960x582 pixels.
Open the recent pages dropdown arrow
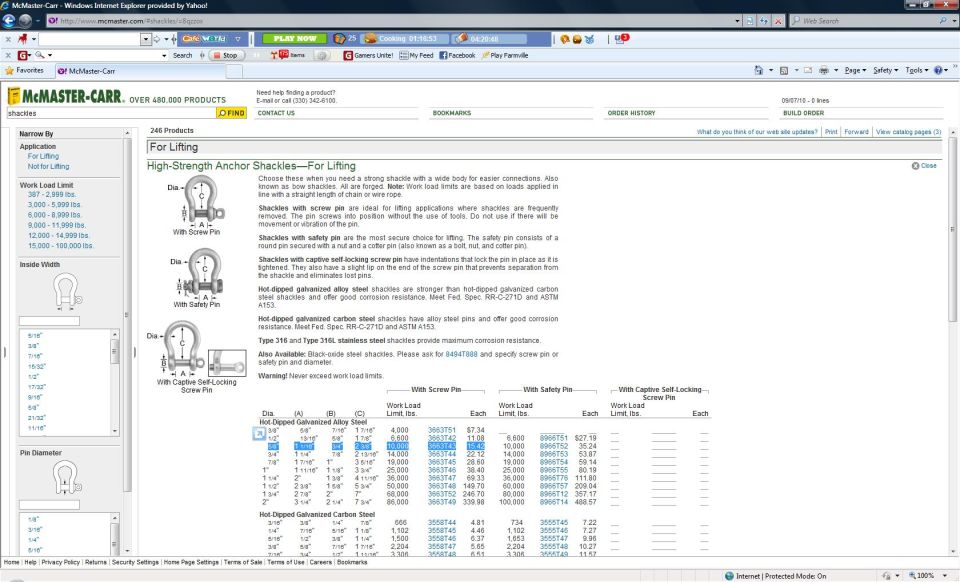(x=38, y=21)
